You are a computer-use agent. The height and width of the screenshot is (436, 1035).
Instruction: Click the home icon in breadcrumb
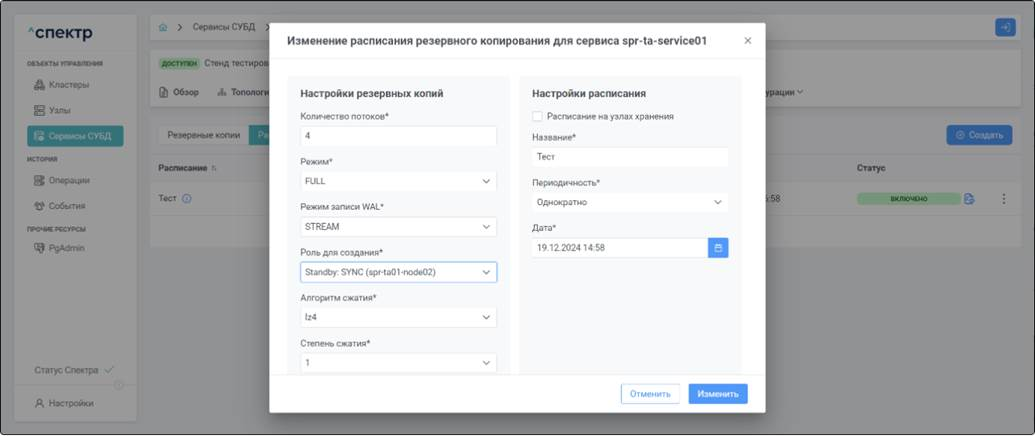pos(163,26)
